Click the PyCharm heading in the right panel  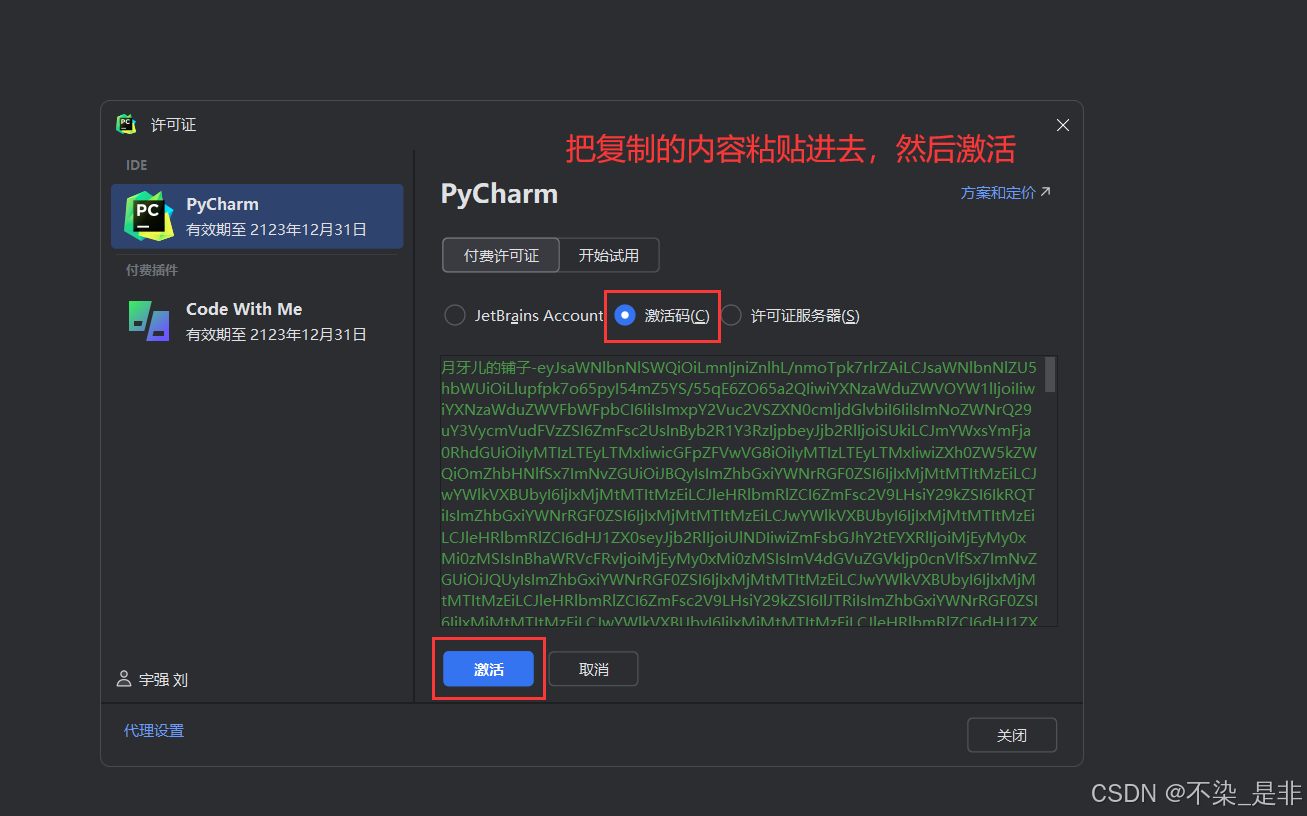[499, 194]
